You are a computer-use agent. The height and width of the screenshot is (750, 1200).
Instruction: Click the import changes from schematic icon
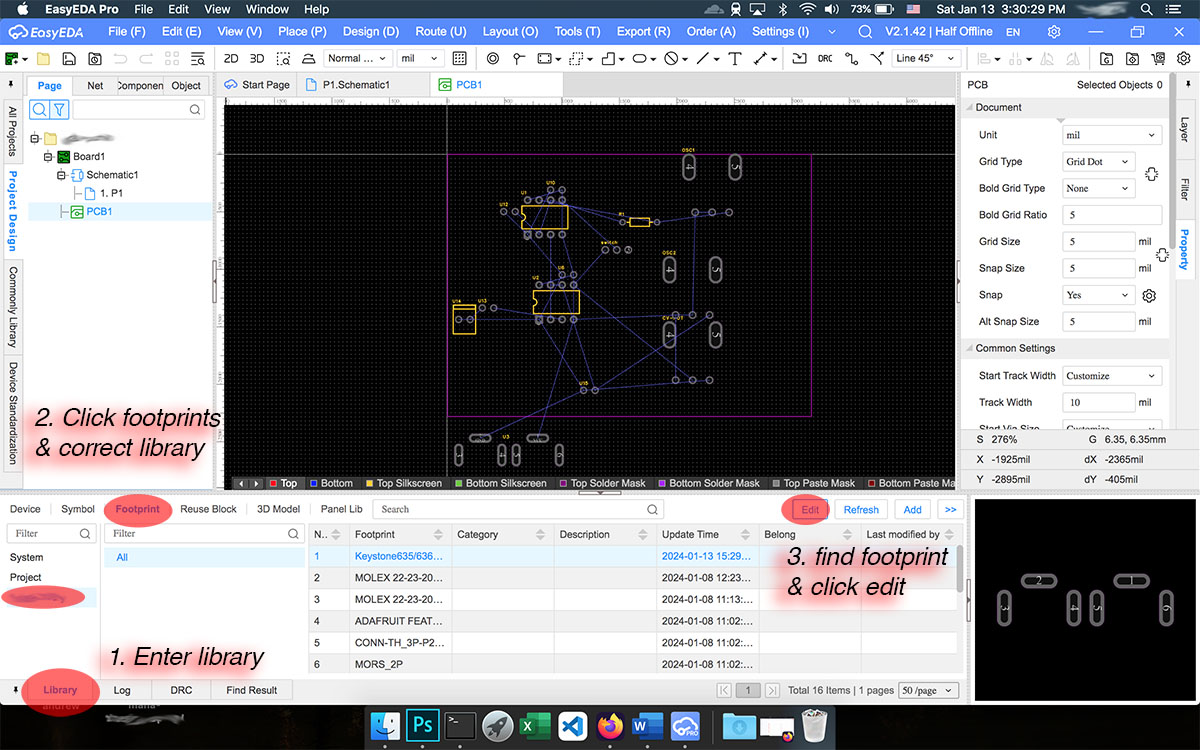click(x=798, y=58)
